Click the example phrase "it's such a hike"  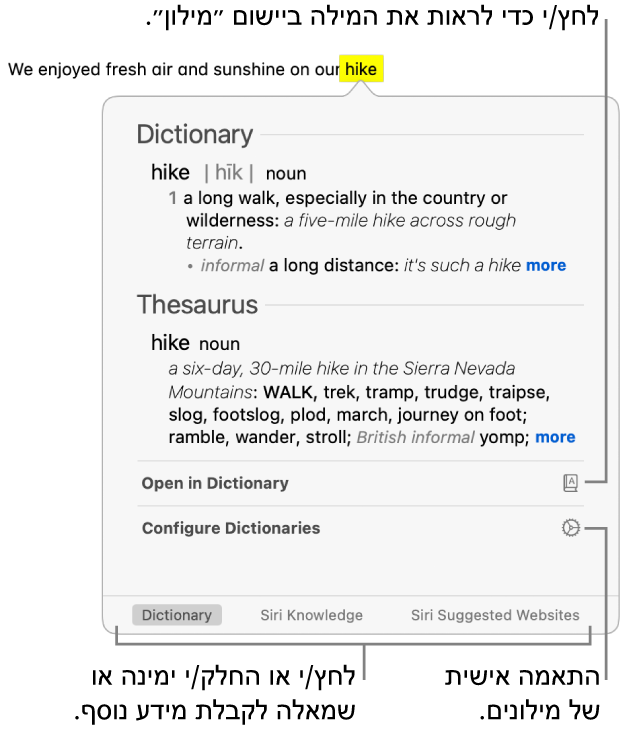point(462,265)
